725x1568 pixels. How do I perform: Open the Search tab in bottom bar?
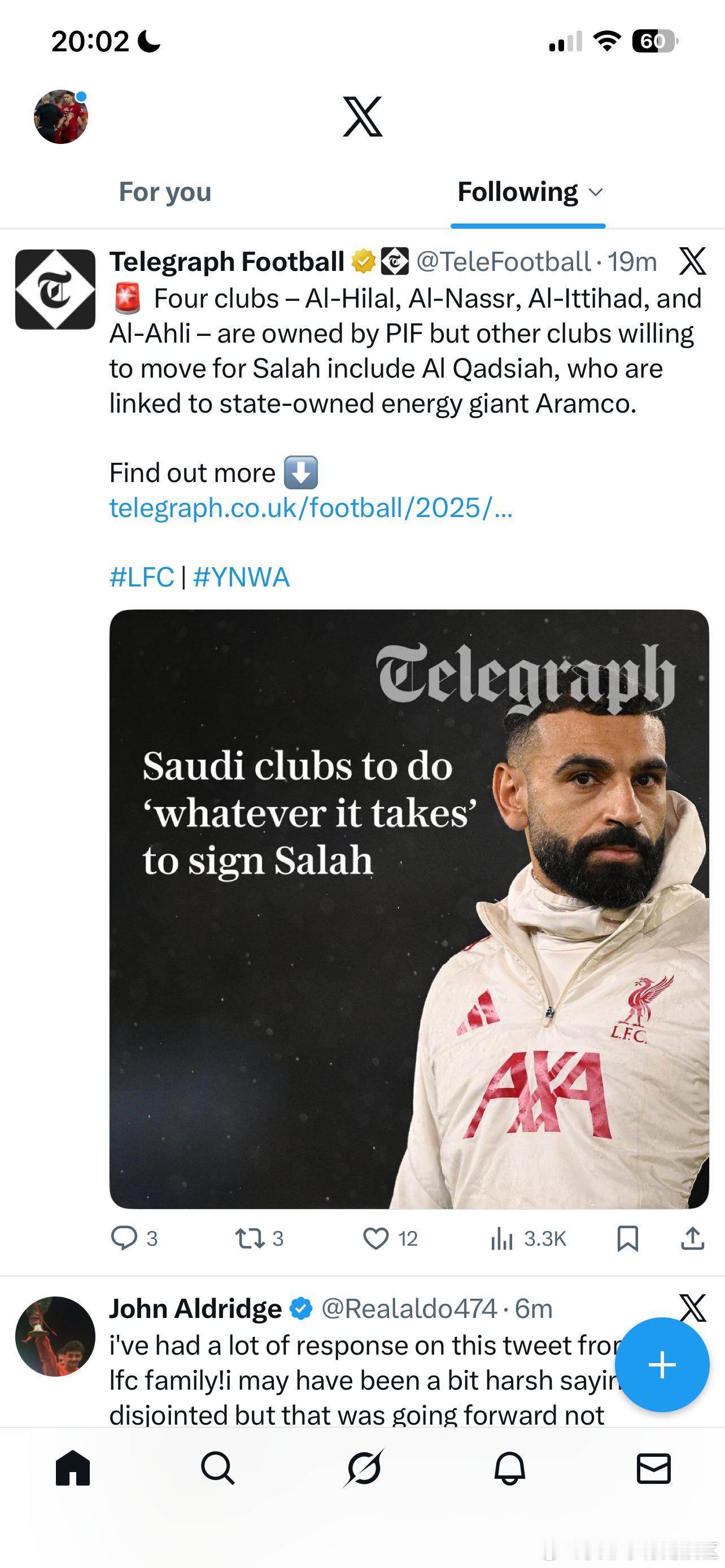tap(217, 1468)
